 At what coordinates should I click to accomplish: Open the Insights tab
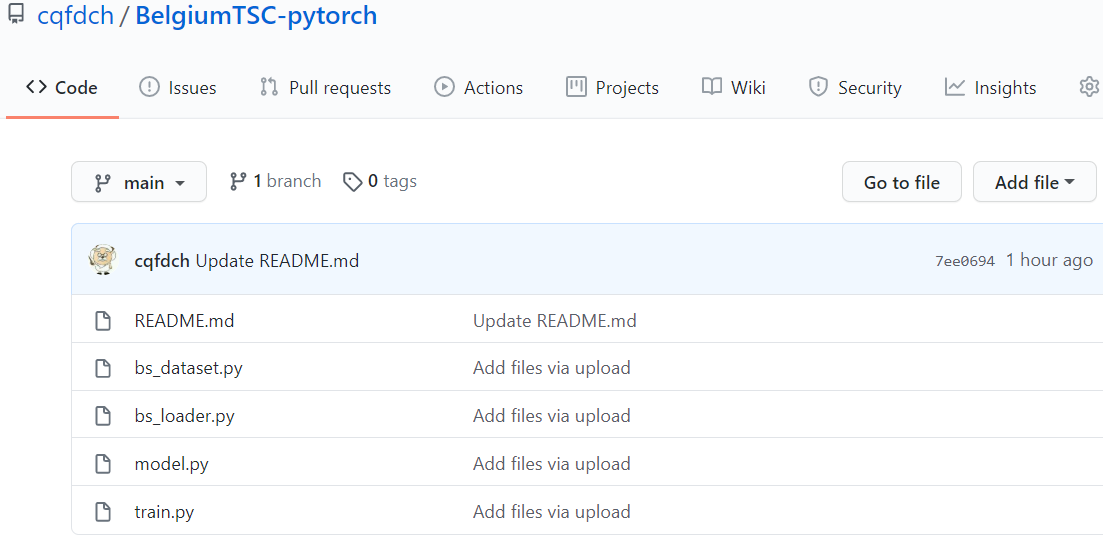click(990, 88)
